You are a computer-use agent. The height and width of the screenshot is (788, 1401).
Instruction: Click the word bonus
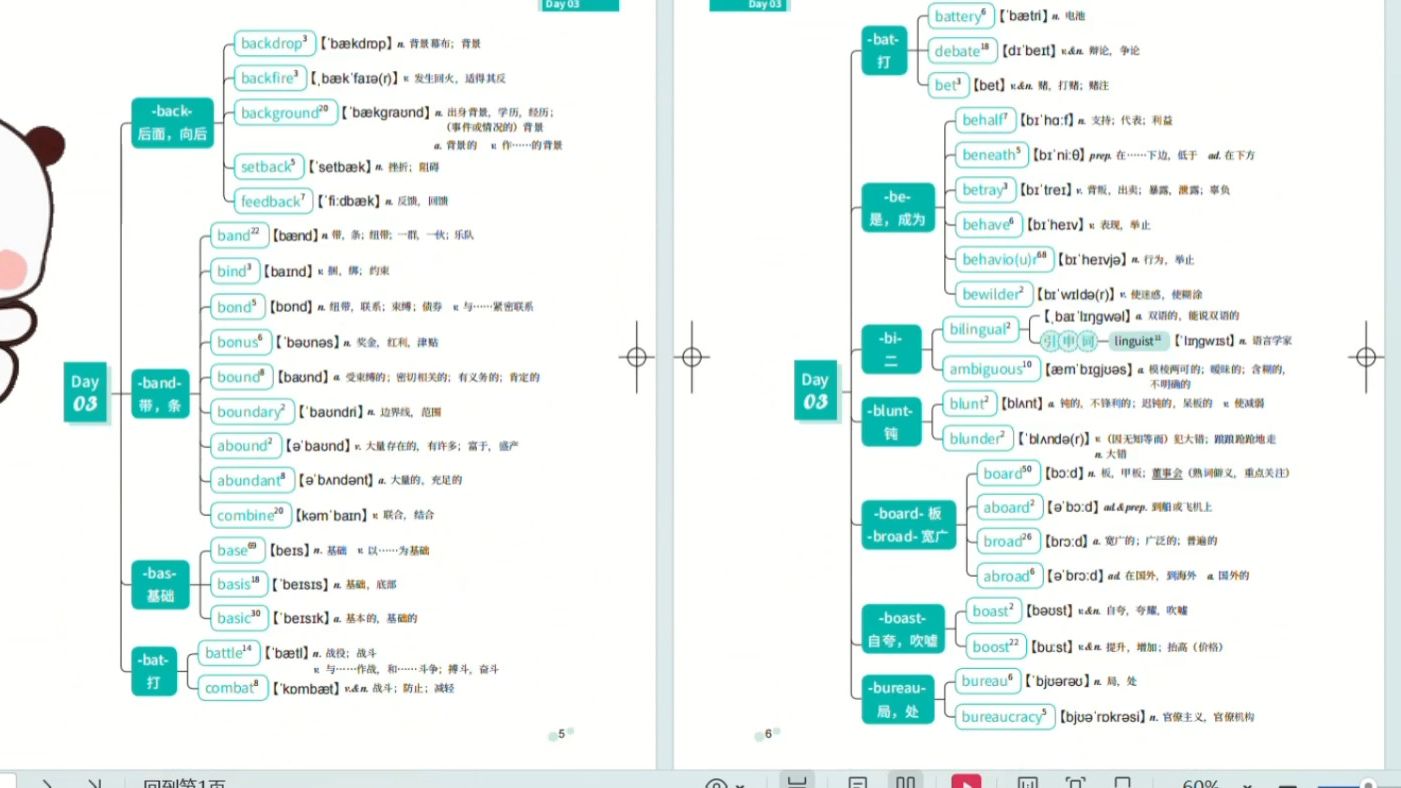click(x=240, y=342)
